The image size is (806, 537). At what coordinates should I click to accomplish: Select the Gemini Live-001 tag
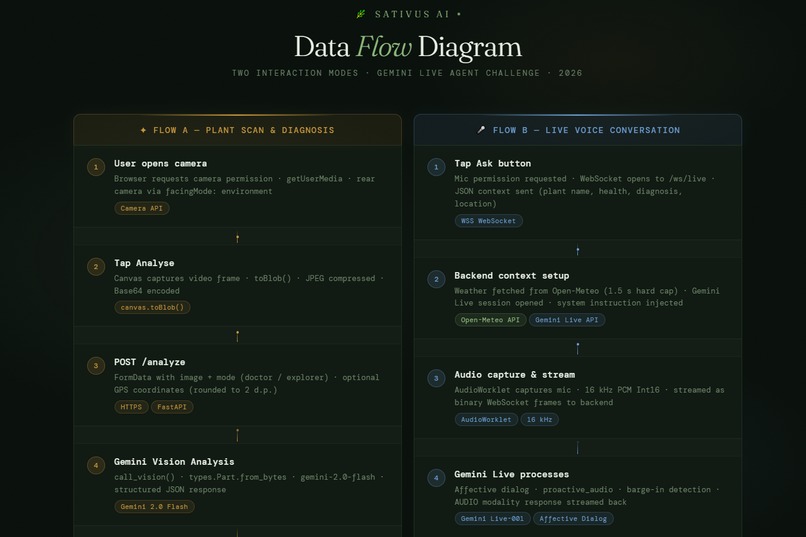[x=492, y=519]
